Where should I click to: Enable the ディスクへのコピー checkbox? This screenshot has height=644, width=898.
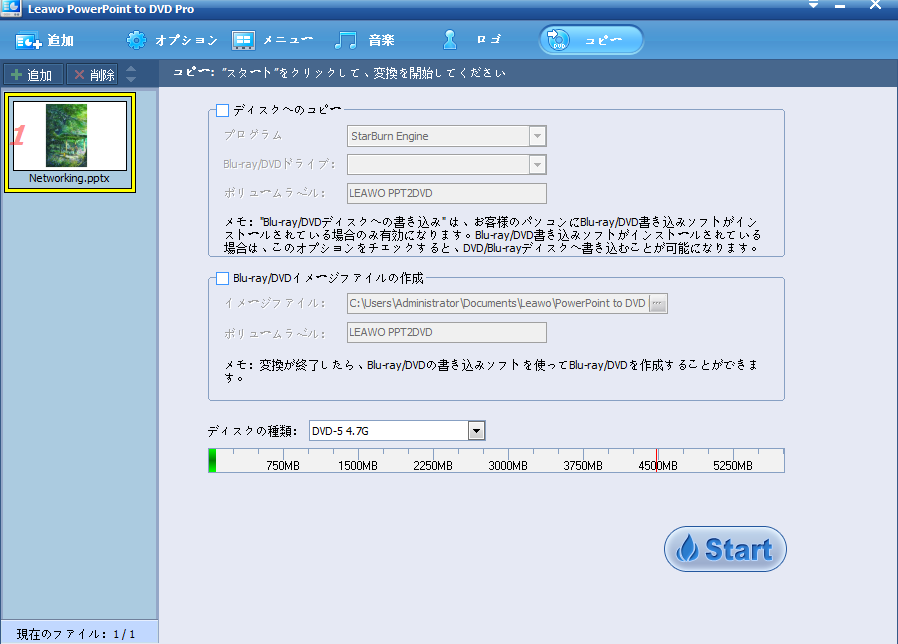click(x=223, y=110)
